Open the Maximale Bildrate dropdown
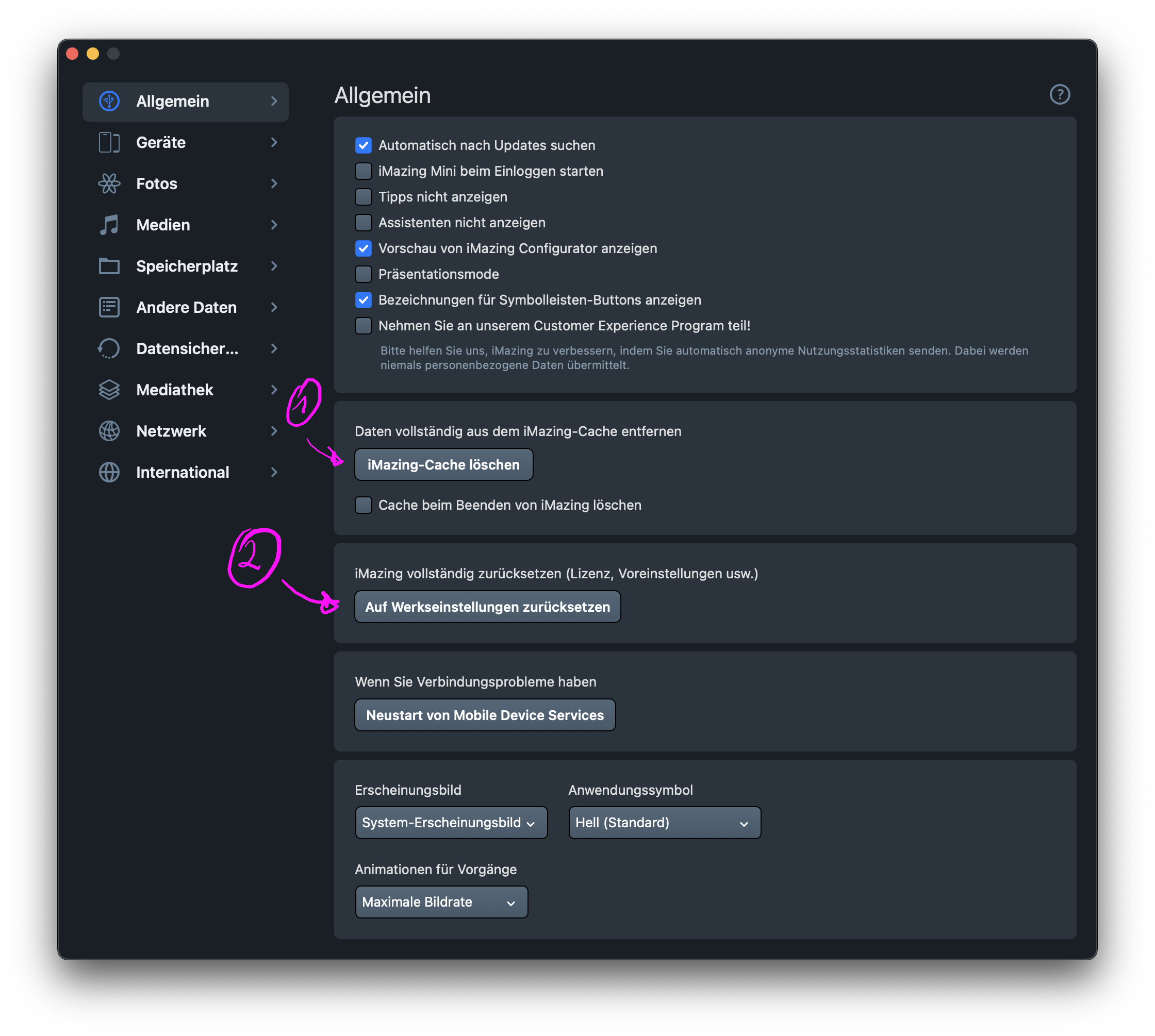 [x=441, y=902]
